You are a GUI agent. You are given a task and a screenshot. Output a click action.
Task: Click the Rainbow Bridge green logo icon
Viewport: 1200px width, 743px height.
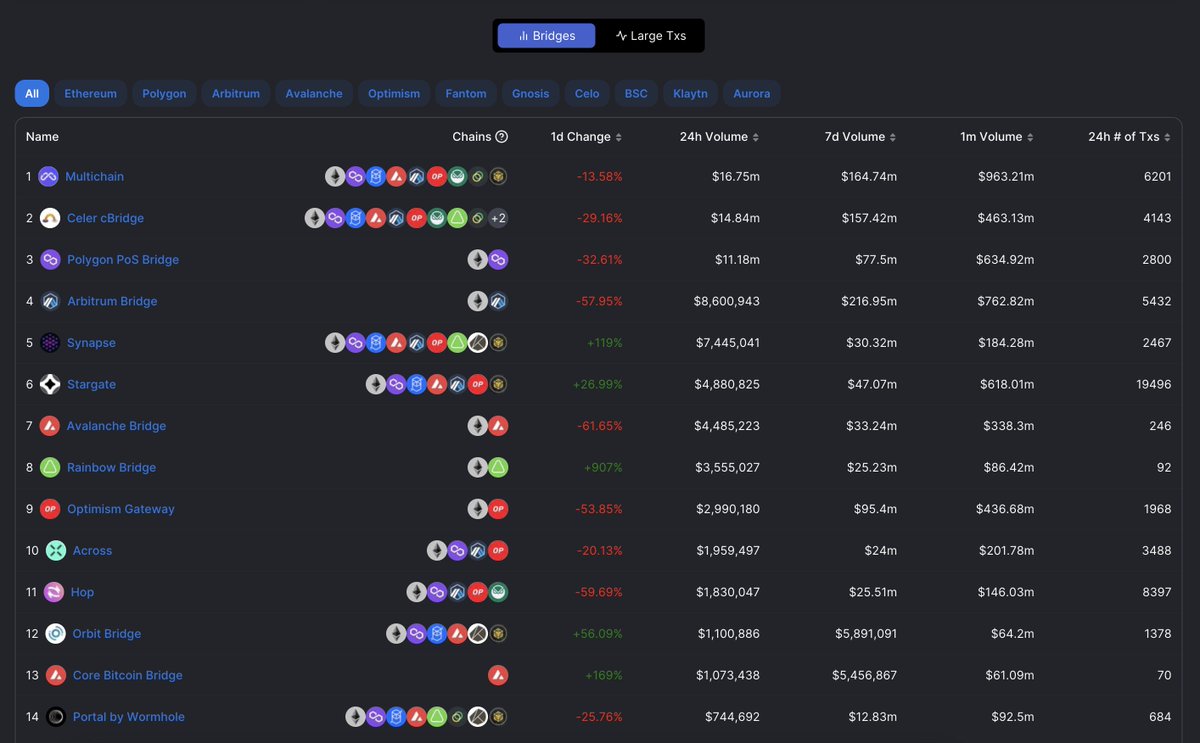click(x=50, y=467)
